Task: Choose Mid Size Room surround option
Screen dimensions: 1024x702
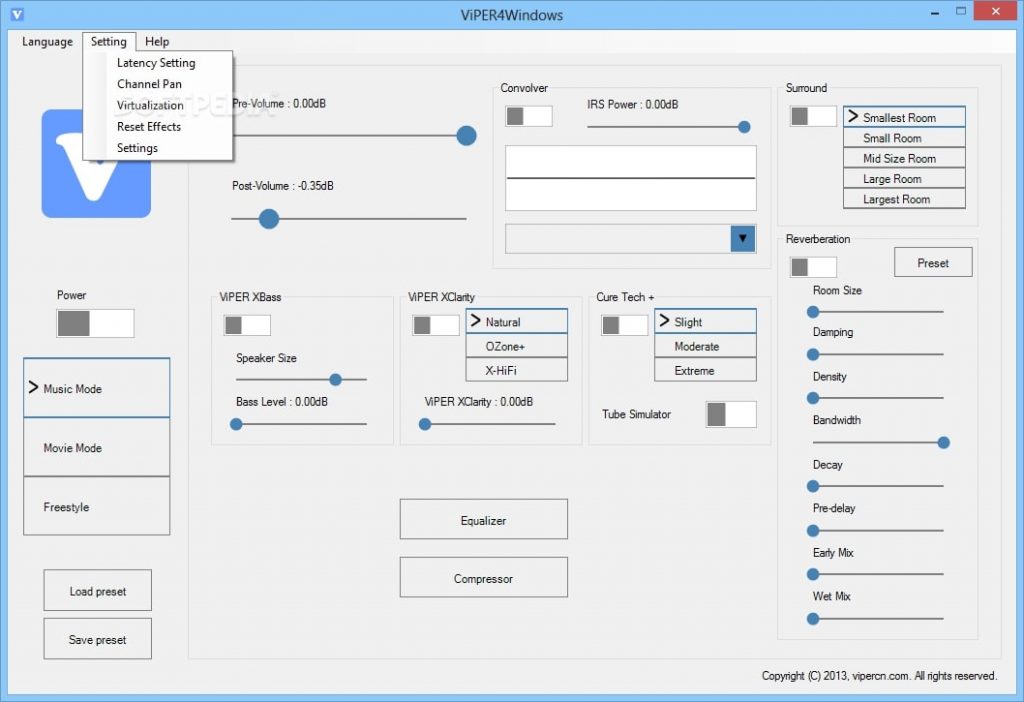Action: click(x=904, y=158)
